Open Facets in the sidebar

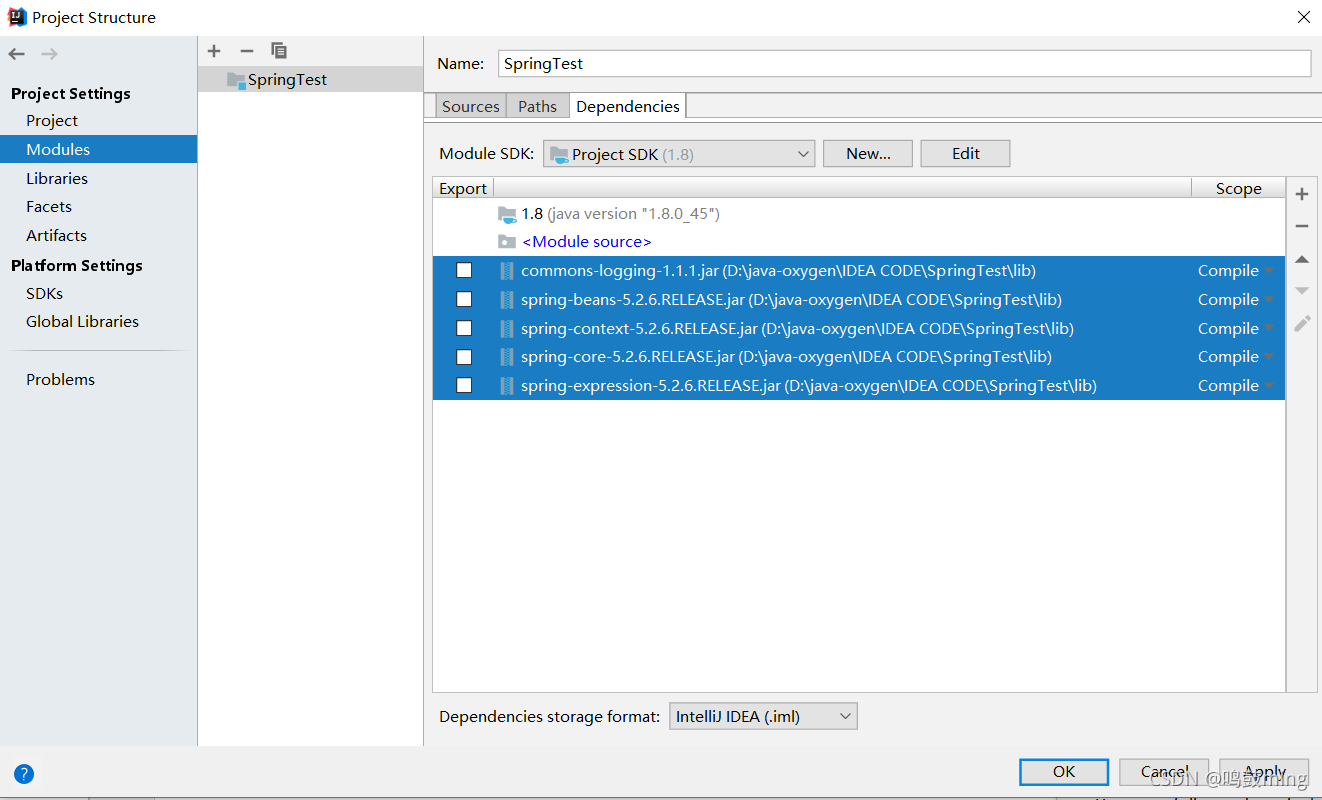[x=49, y=207]
